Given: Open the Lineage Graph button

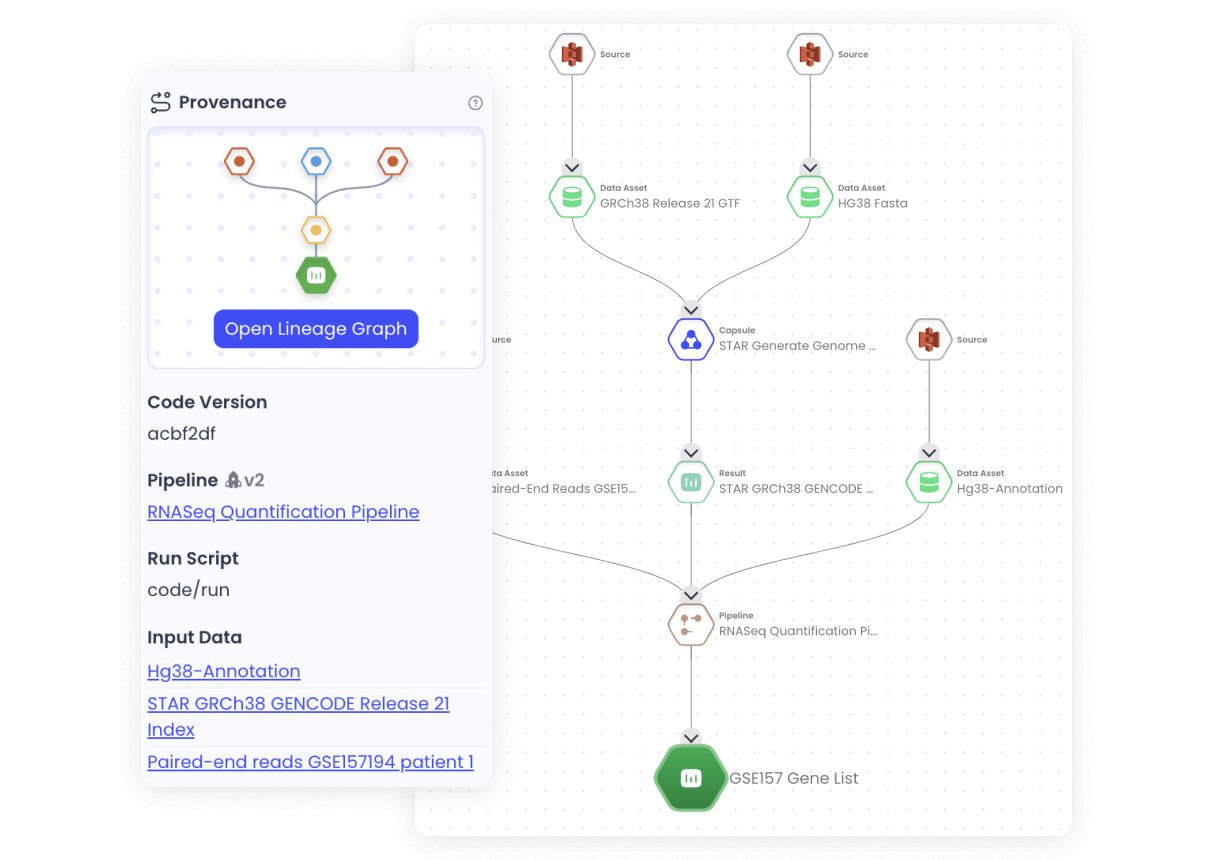Looking at the screenshot, I should point(316,329).
